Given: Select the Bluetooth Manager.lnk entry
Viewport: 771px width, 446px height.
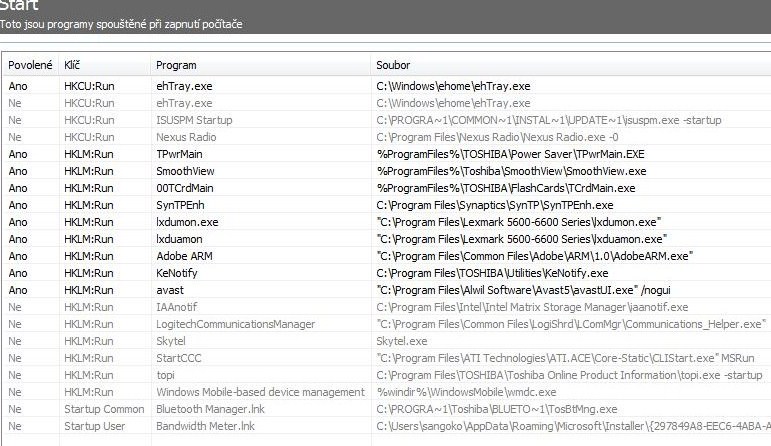Looking at the screenshot, I should coord(210,409).
